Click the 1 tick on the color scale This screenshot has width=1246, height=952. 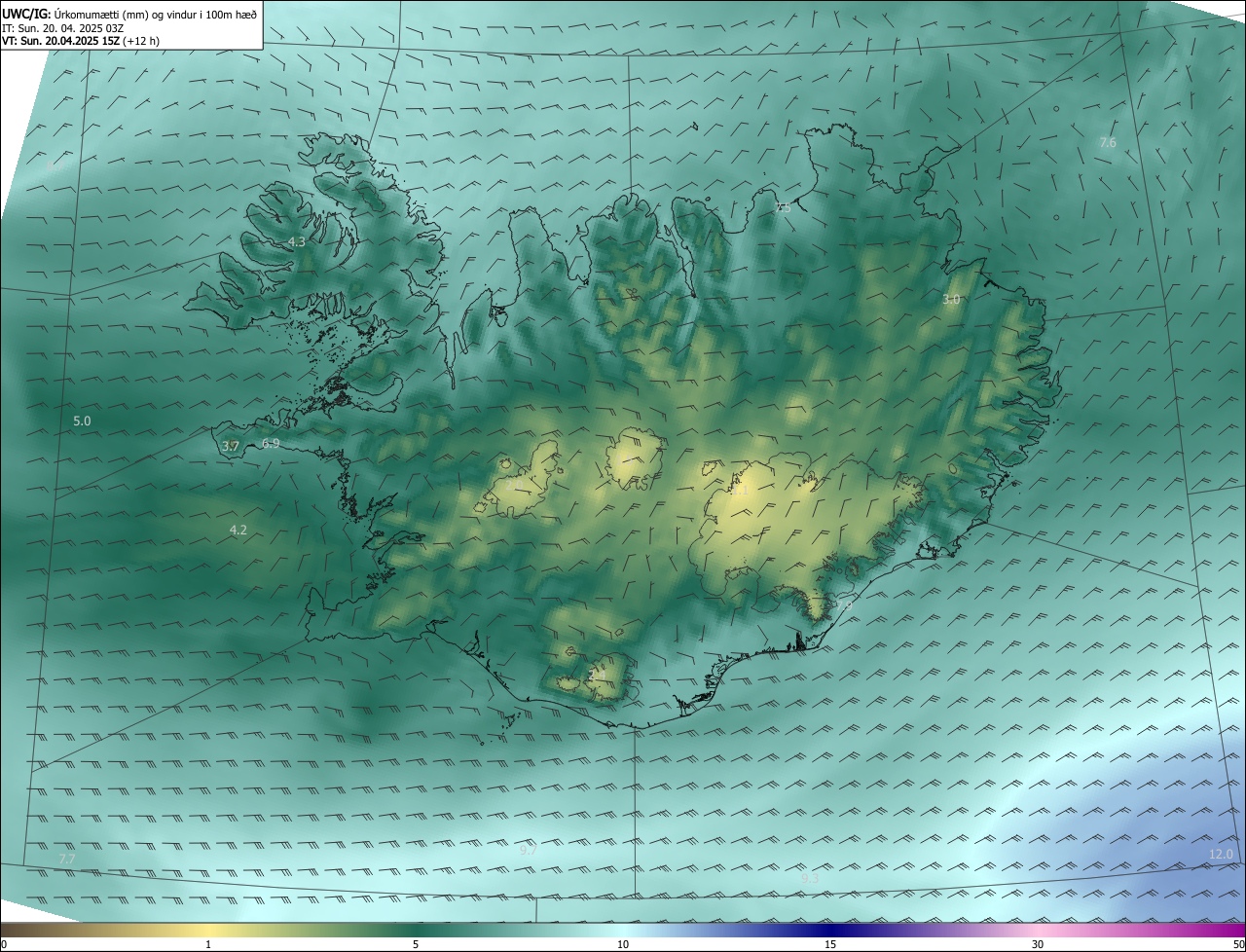point(208,944)
